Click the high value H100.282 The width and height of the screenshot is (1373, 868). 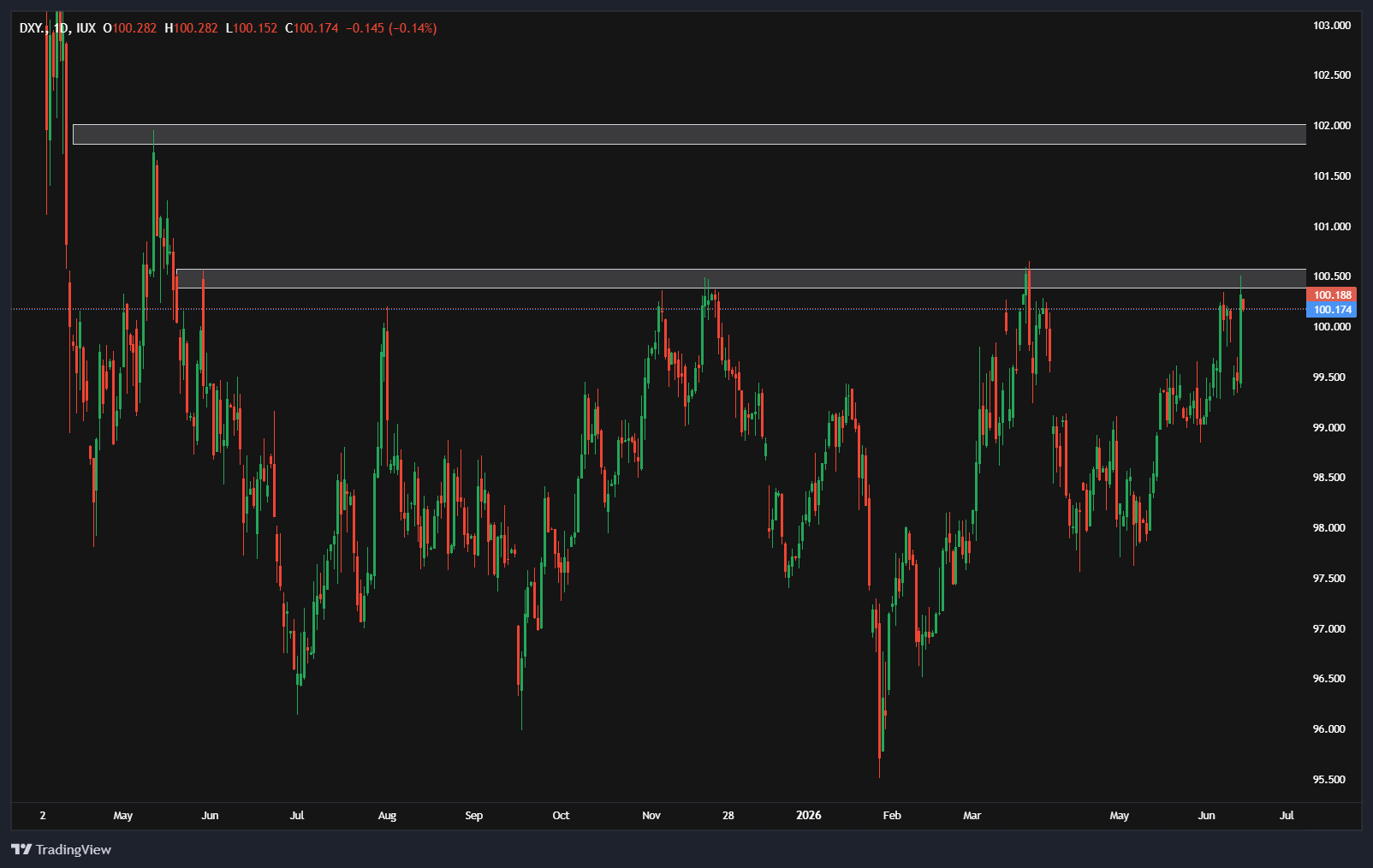click(192, 28)
